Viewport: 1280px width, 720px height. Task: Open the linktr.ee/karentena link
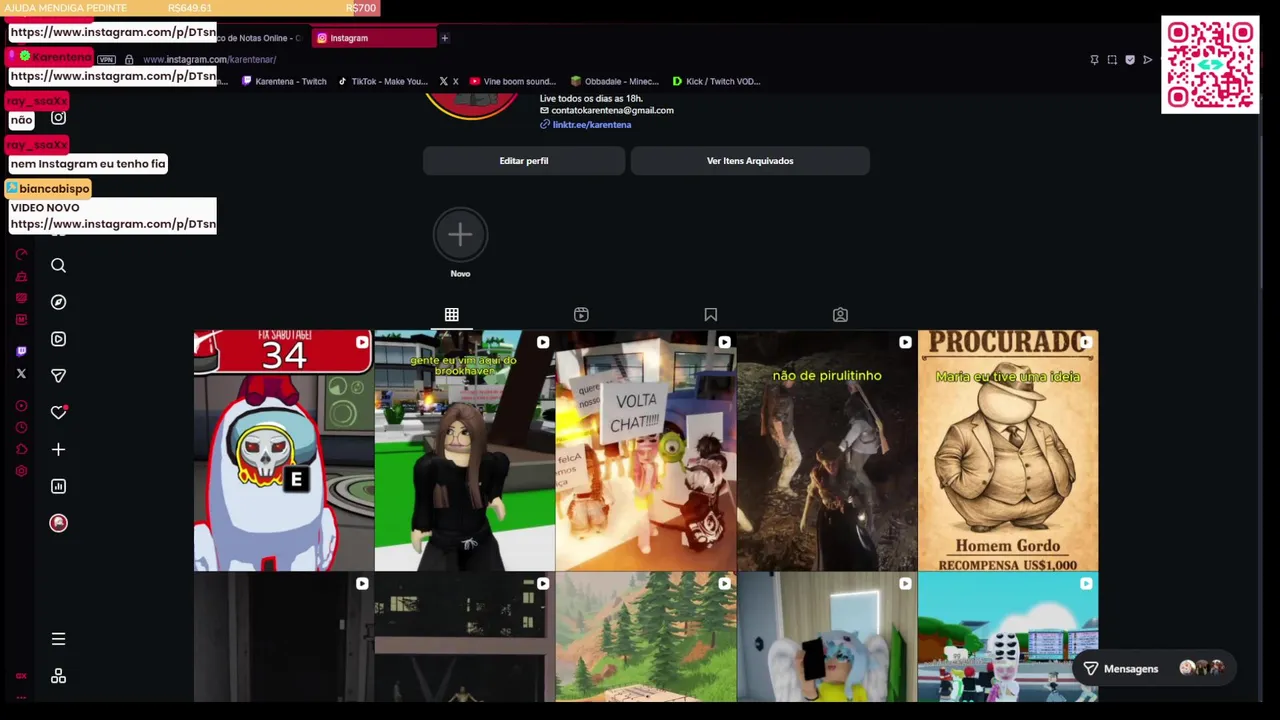[591, 125]
